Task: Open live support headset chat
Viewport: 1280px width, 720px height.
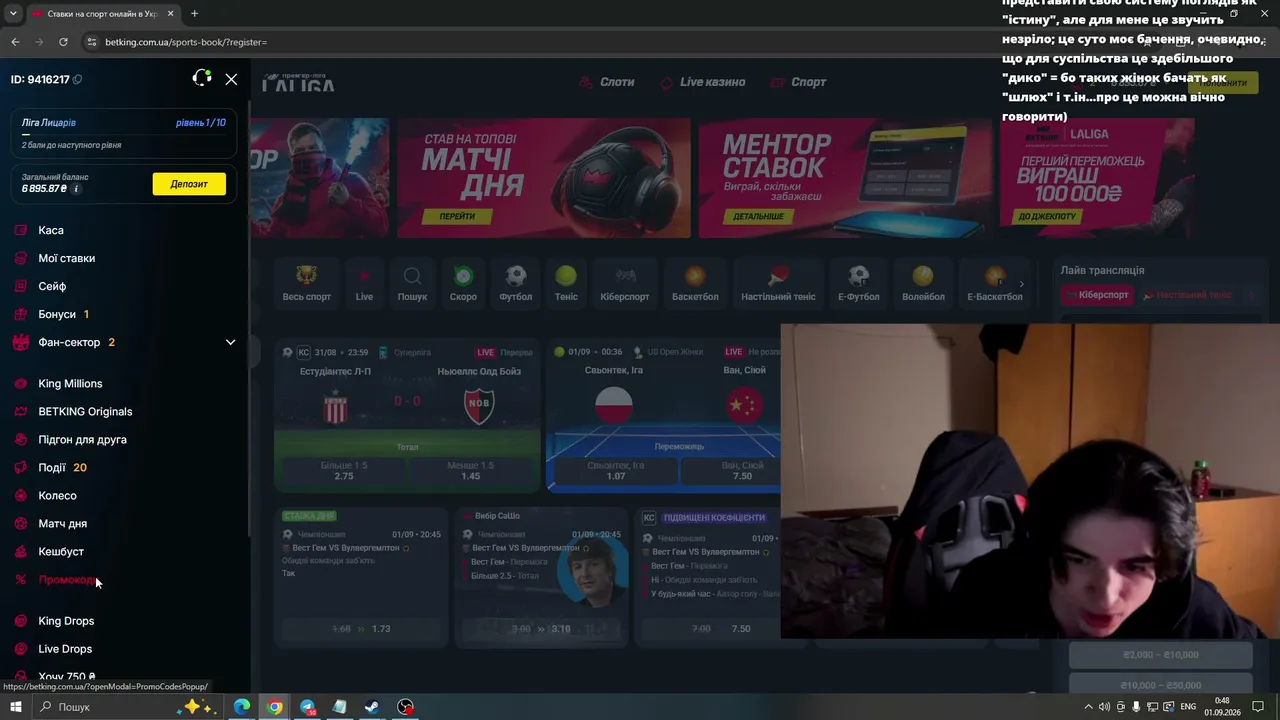Action: [x=202, y=78]
